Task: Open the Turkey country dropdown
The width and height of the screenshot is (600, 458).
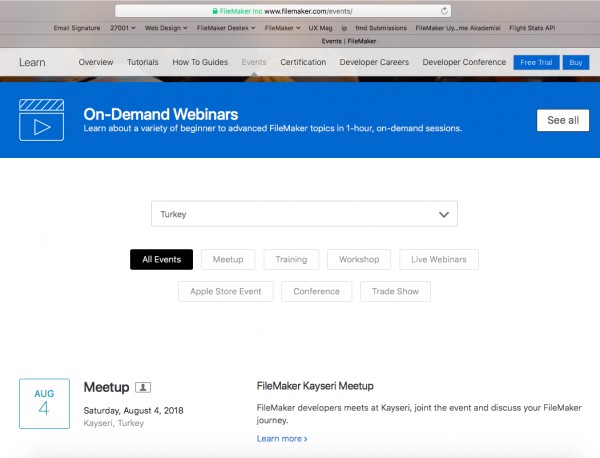Action: [304, 214]
